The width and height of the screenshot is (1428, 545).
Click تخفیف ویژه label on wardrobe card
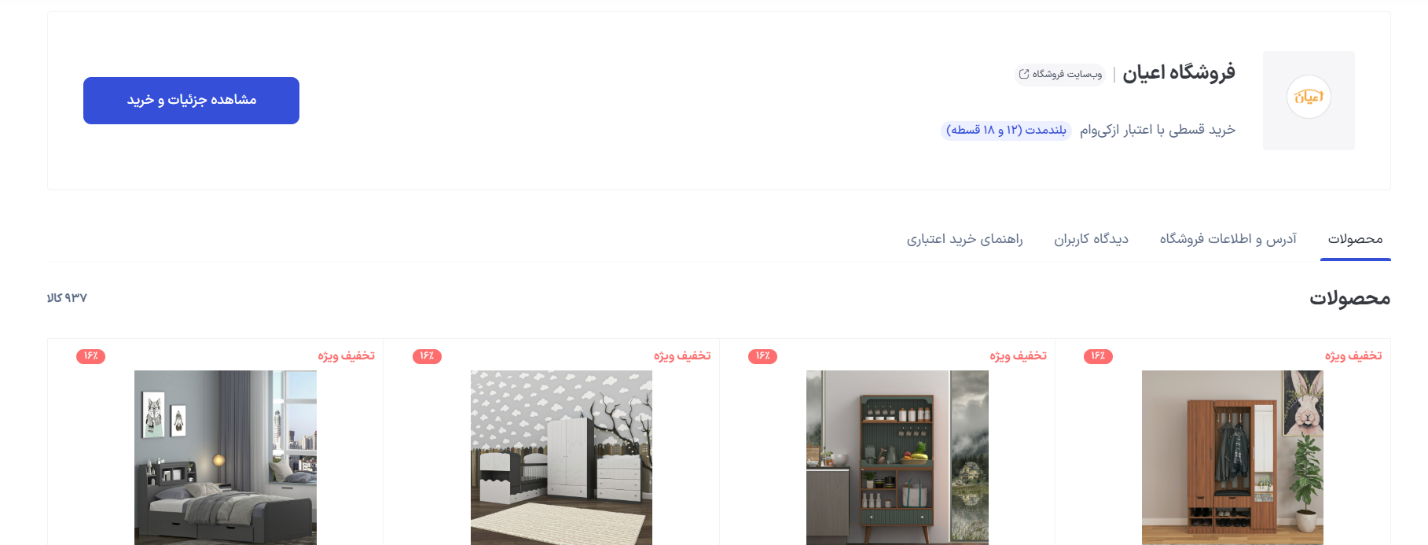[1354, 356]
